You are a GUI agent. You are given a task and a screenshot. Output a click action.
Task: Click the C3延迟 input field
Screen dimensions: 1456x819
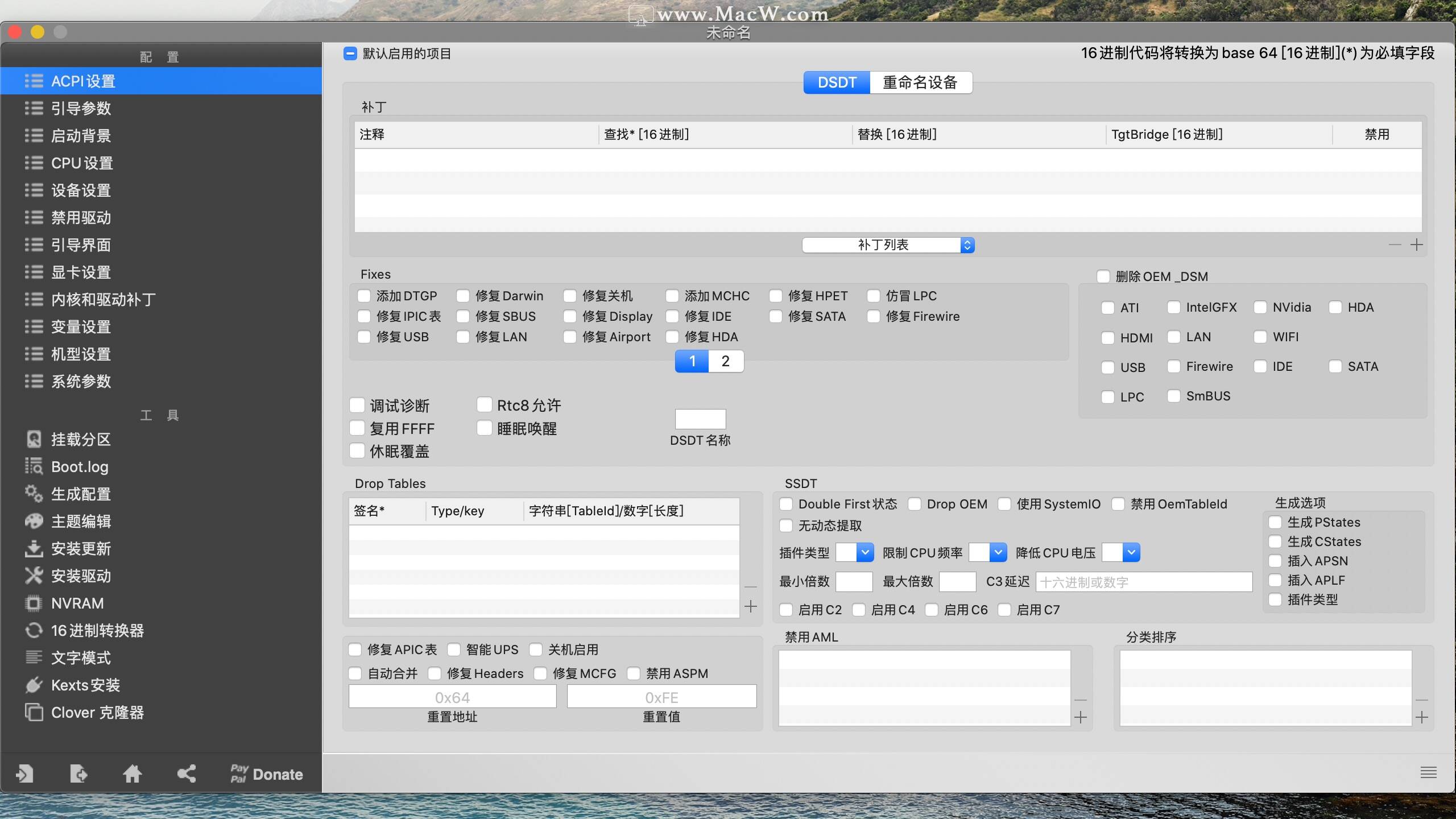tap(1144, 582)
